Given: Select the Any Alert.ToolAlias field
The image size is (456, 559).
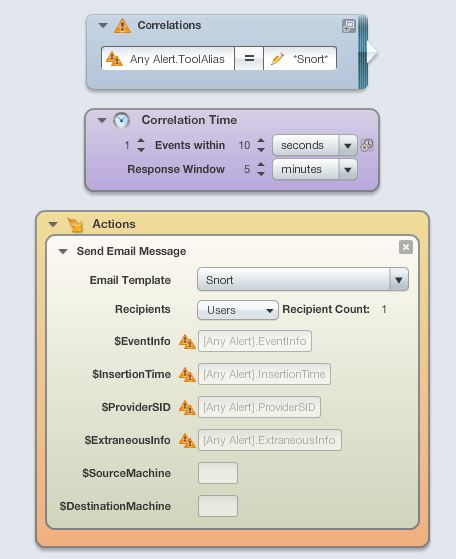Looking at the screenshot, I should 168,59.
